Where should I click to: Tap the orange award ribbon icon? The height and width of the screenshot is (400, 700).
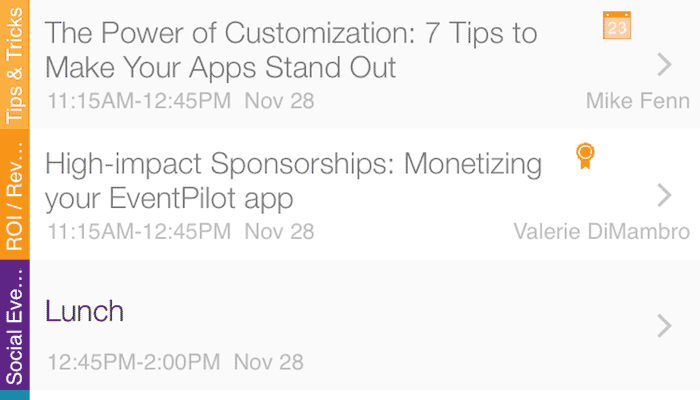point(585,156)
